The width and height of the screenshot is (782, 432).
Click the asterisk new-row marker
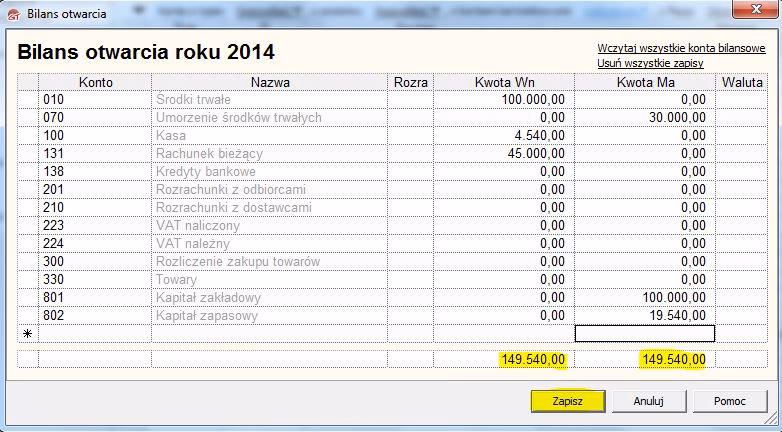[x=28, y=334]
